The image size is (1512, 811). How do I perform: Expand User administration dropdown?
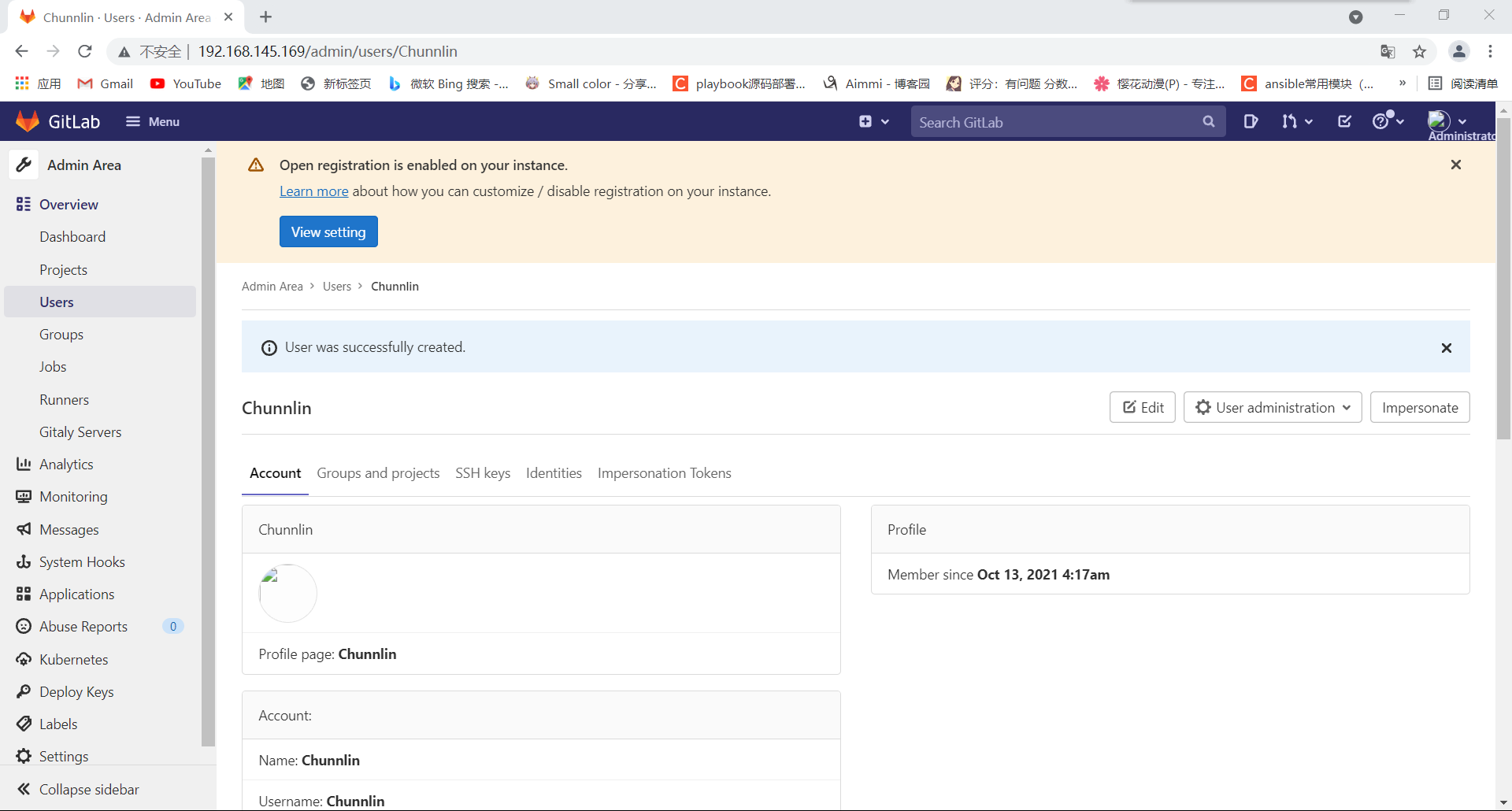[1273, 407]
